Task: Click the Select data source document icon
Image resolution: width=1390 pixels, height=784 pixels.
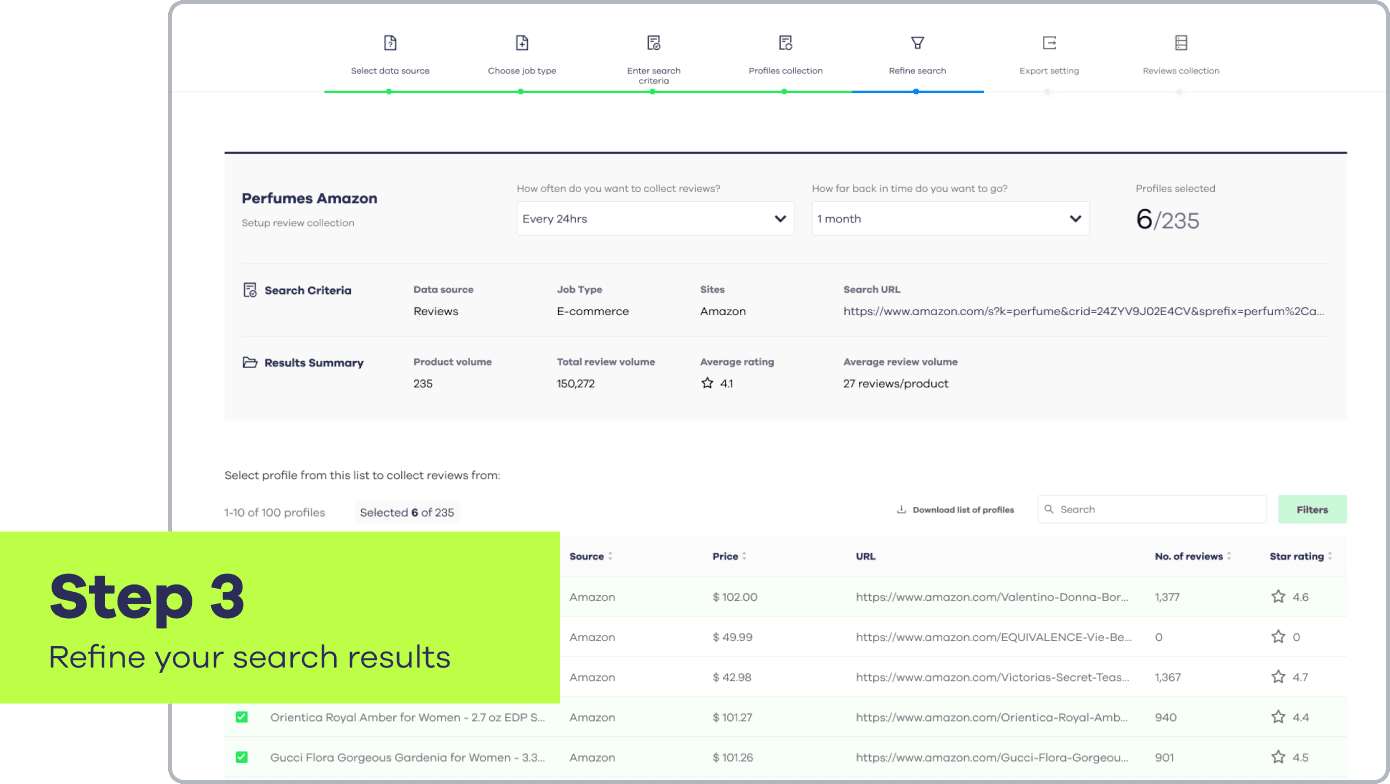Action: click(389, 43)
